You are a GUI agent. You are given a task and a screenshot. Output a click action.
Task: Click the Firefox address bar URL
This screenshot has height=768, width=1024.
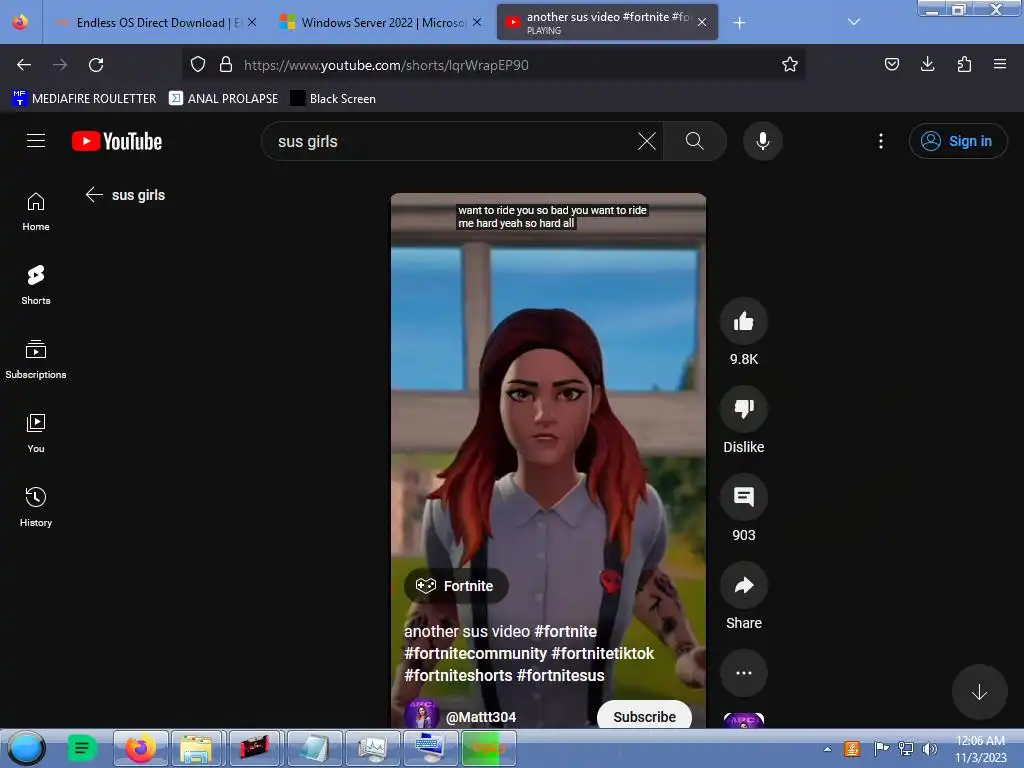pos(386,65)
